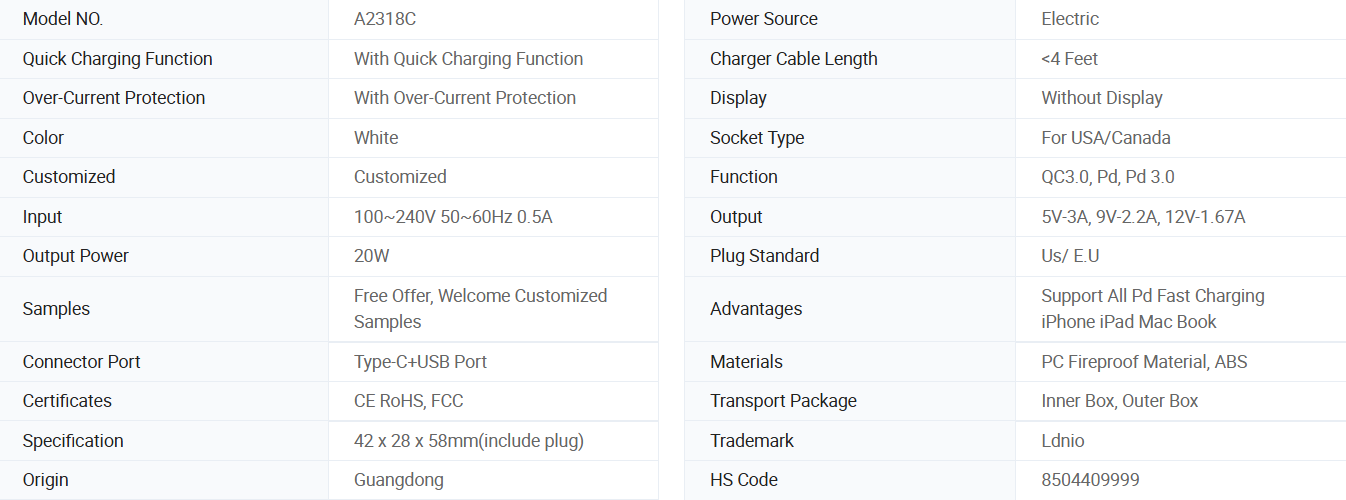
Task: Select the Output Power value 20W
Action: point(372,256)
